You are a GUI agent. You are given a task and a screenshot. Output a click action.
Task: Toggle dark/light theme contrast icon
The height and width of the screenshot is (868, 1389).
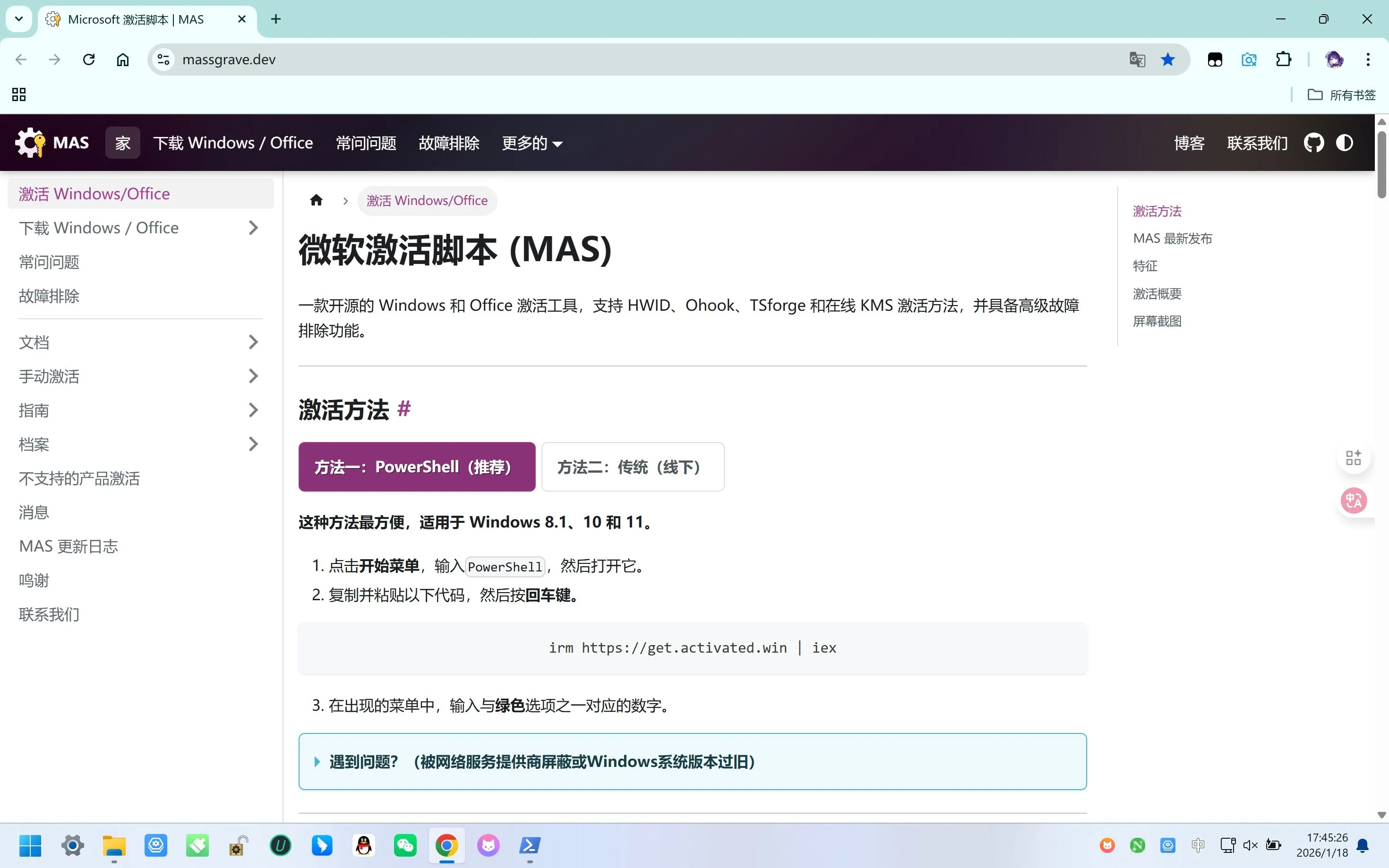pyautogui.click(x=1344, y=143)
